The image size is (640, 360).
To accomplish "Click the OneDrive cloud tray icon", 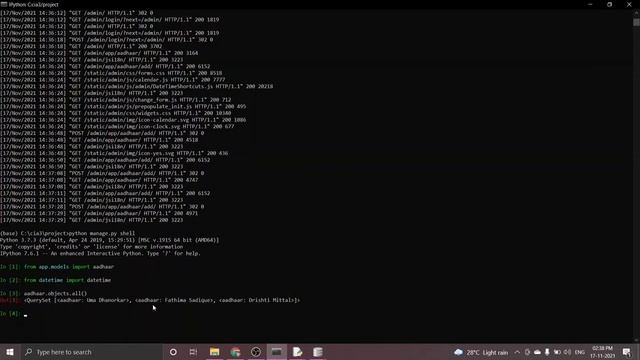I will tap(537, 352).
